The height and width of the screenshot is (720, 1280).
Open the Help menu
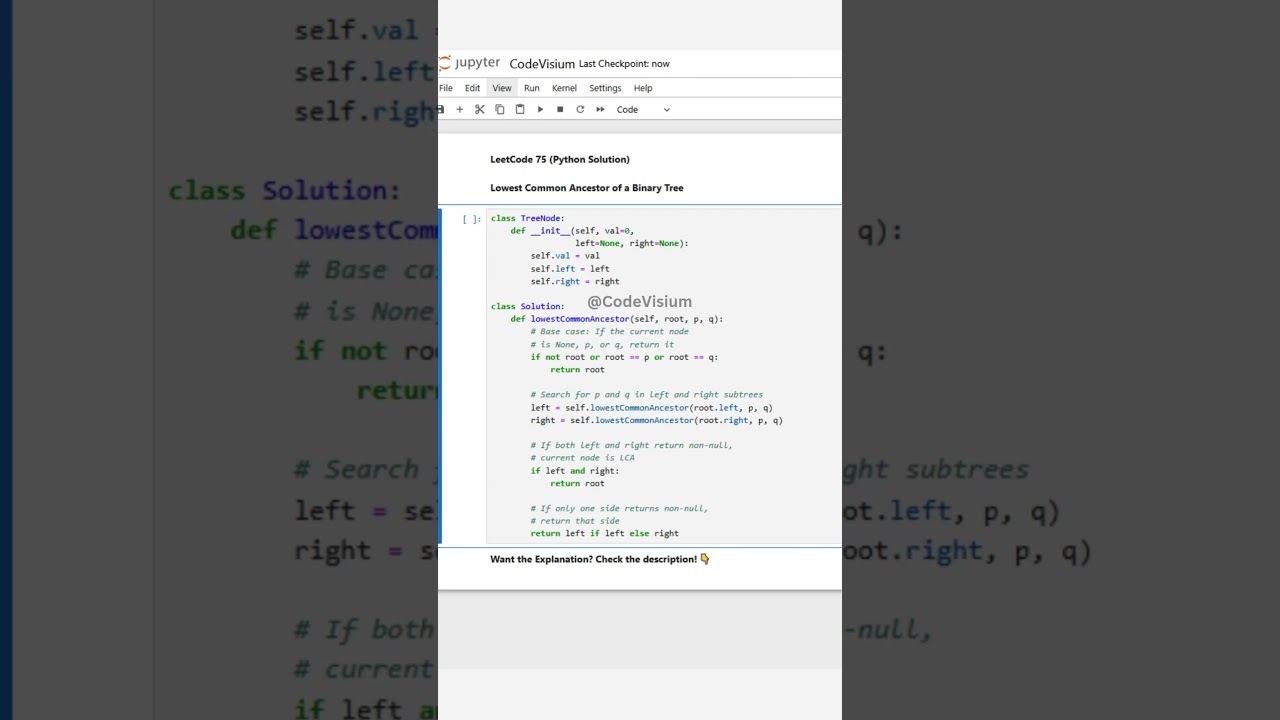pyautogui.click(x=643, y=88)
